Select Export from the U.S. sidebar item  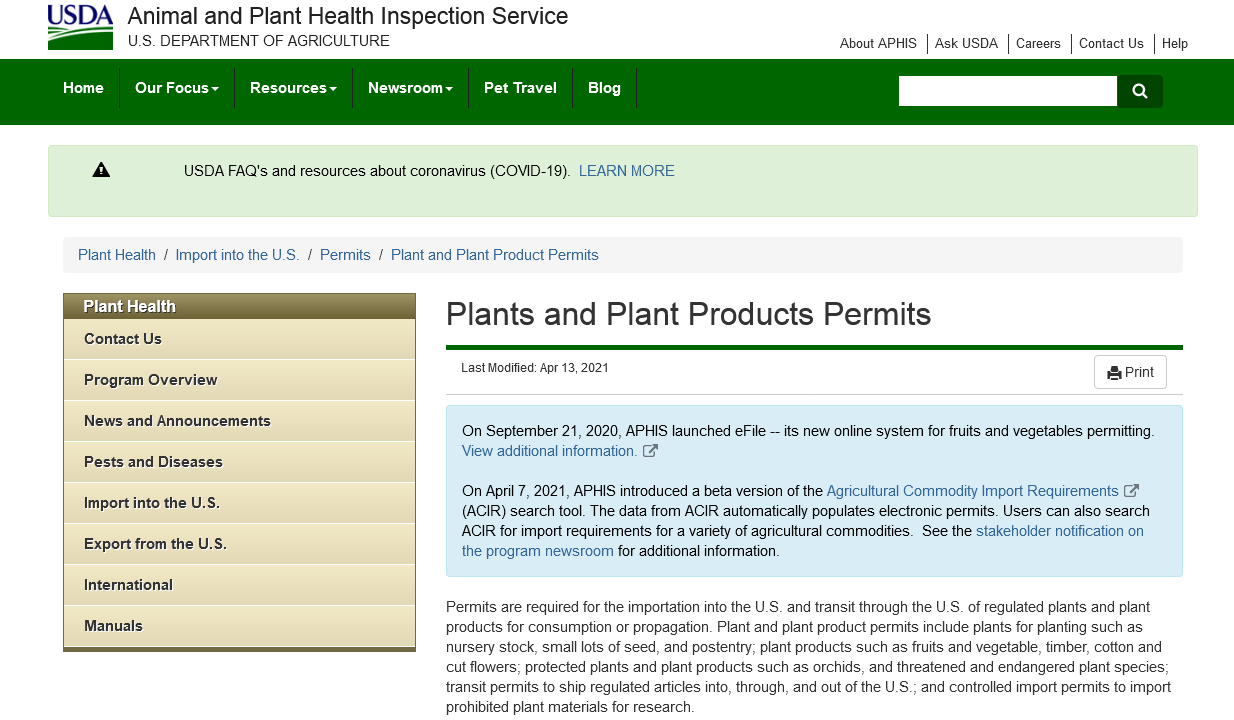155,544
